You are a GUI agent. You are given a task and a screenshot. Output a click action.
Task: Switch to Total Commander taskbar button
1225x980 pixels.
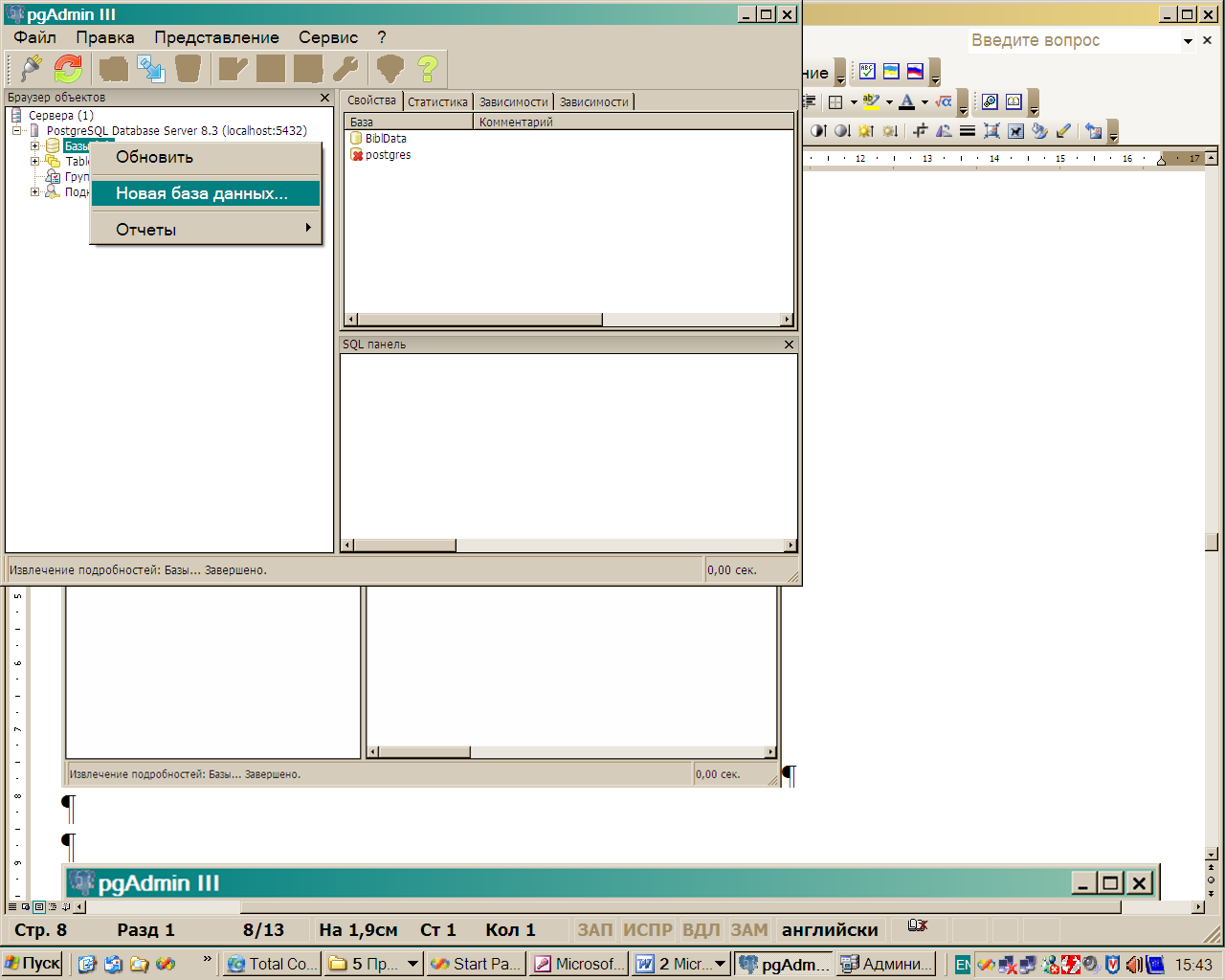click(x=272, y=964)
